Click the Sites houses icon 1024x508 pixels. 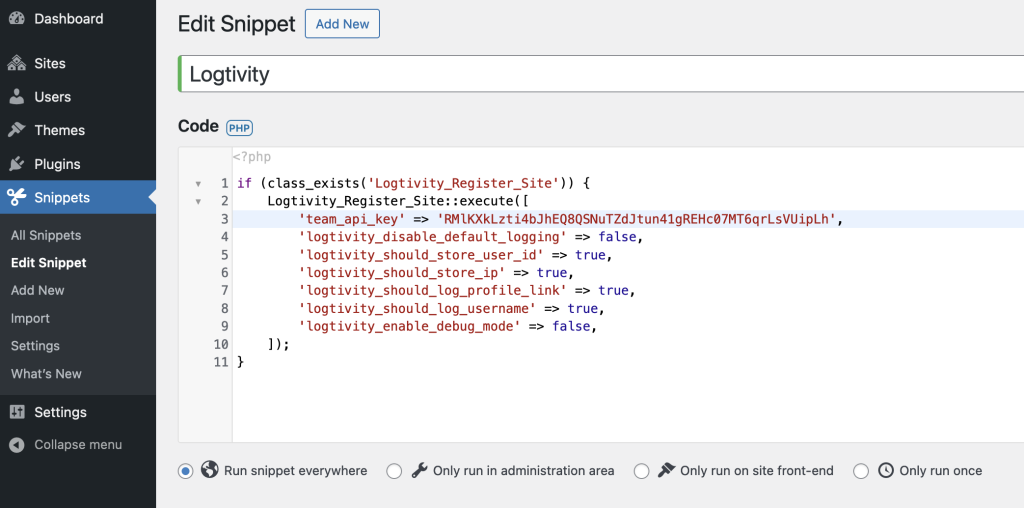click(x=17, y=63)
